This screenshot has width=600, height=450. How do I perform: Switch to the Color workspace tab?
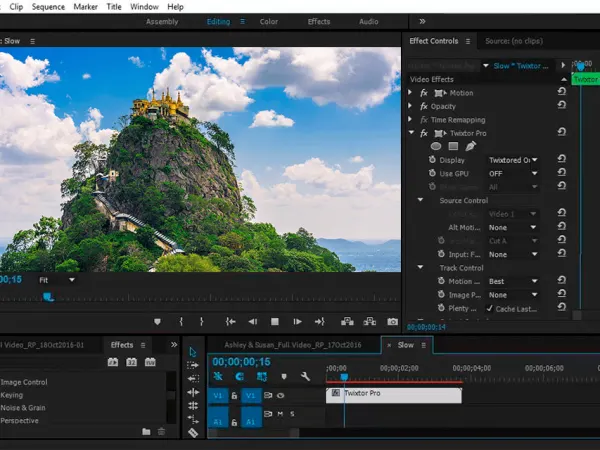coord(269,21)
